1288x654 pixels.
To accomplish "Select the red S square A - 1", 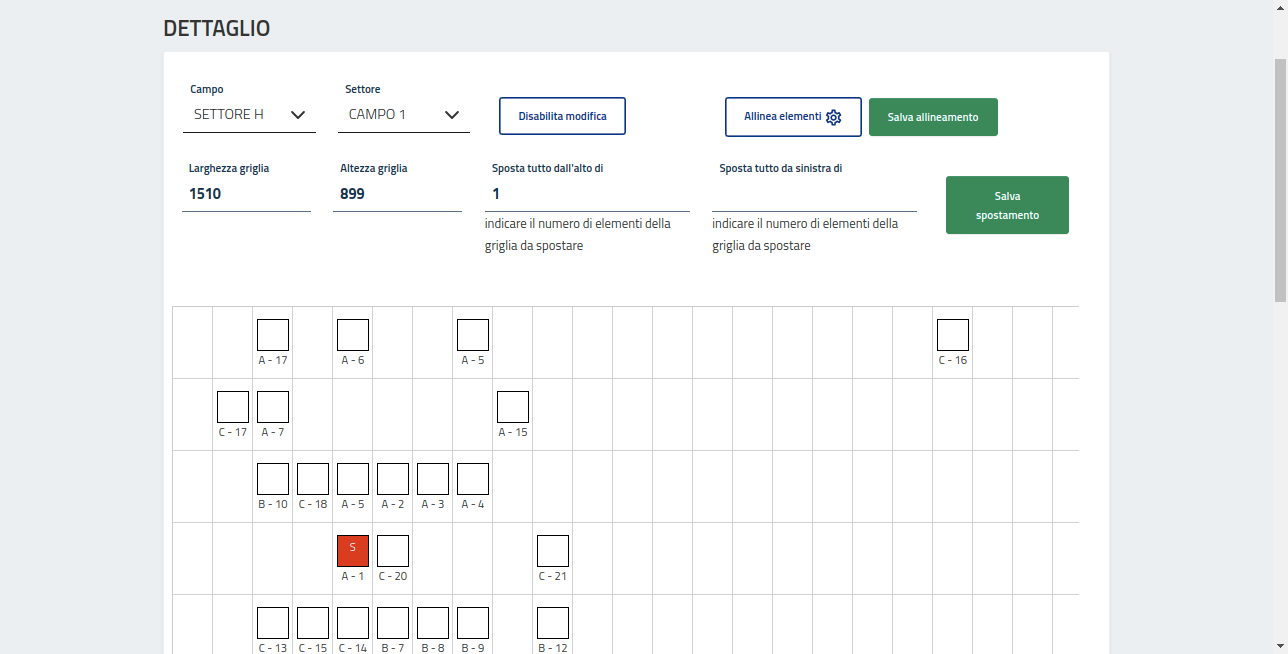I will pos(353,551).
